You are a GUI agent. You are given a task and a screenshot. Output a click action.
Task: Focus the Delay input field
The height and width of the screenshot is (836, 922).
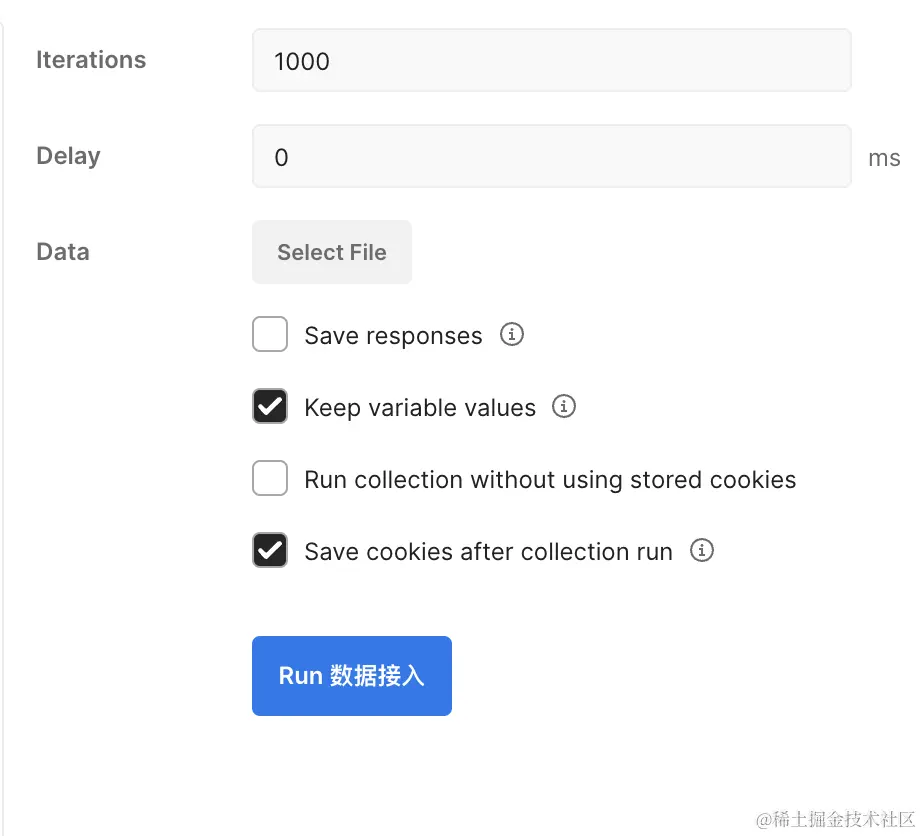551,157
